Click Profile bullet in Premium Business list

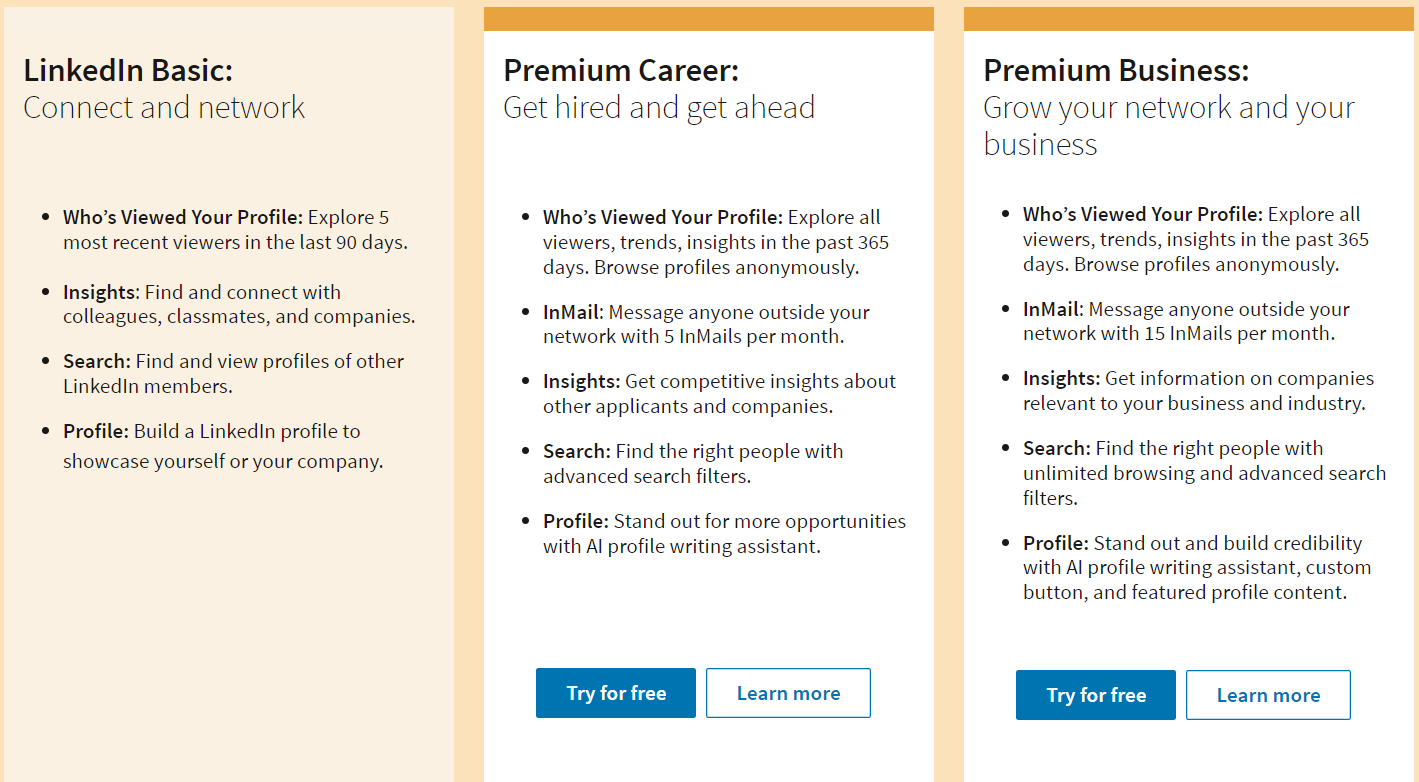1055,543
